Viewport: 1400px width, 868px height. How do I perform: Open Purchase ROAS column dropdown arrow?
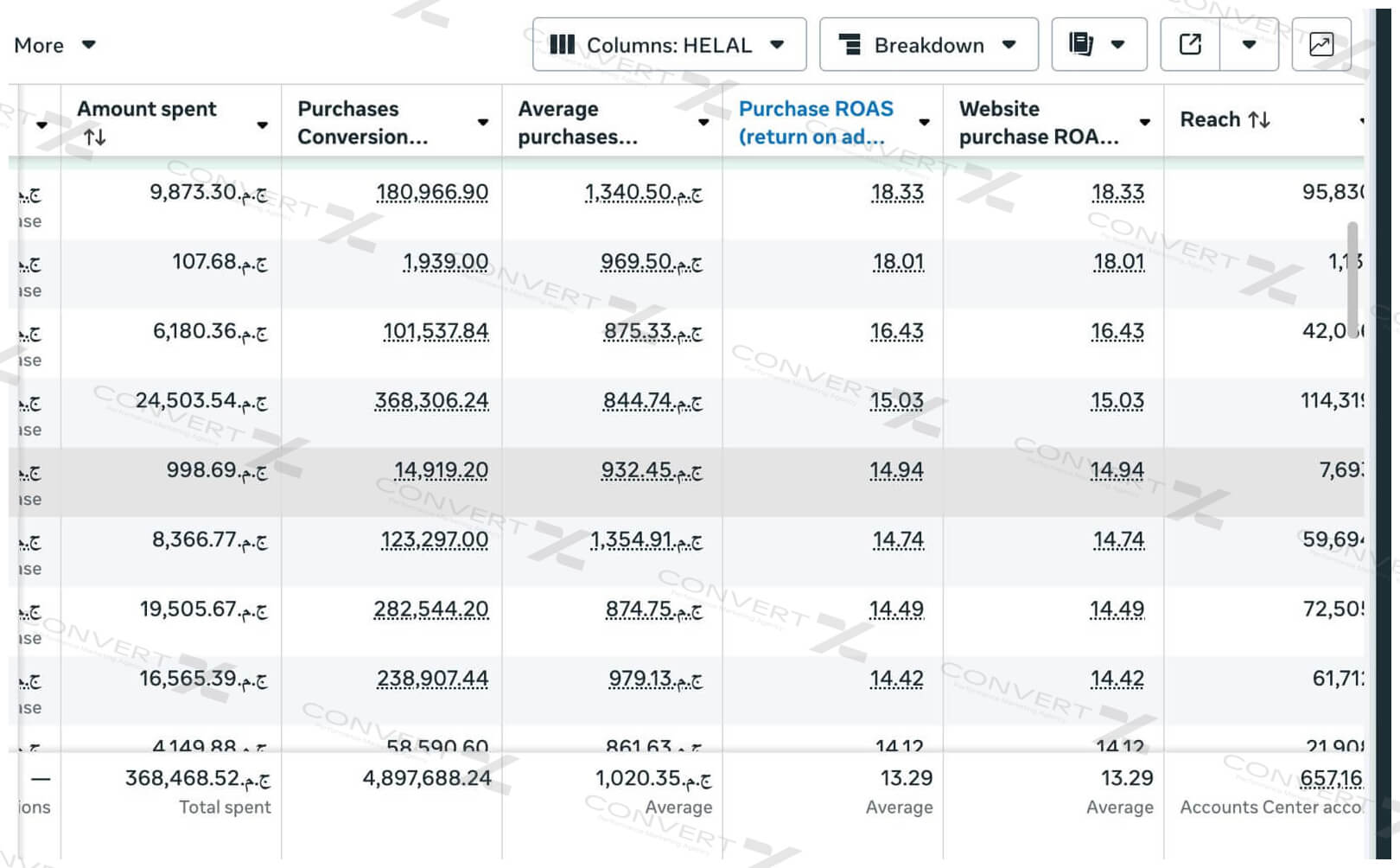click(x=924, y=123)
